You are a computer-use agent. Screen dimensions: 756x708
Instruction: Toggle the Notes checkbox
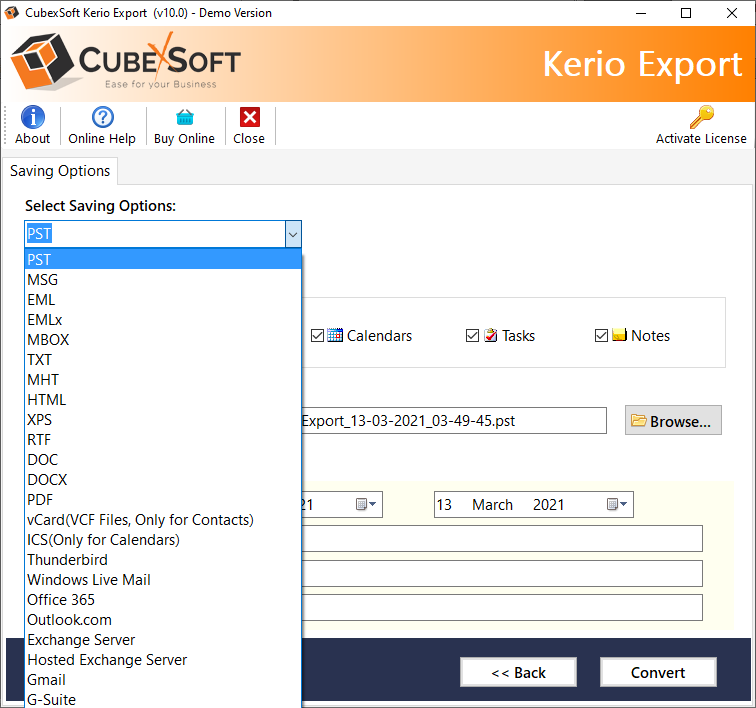(601, 335)
